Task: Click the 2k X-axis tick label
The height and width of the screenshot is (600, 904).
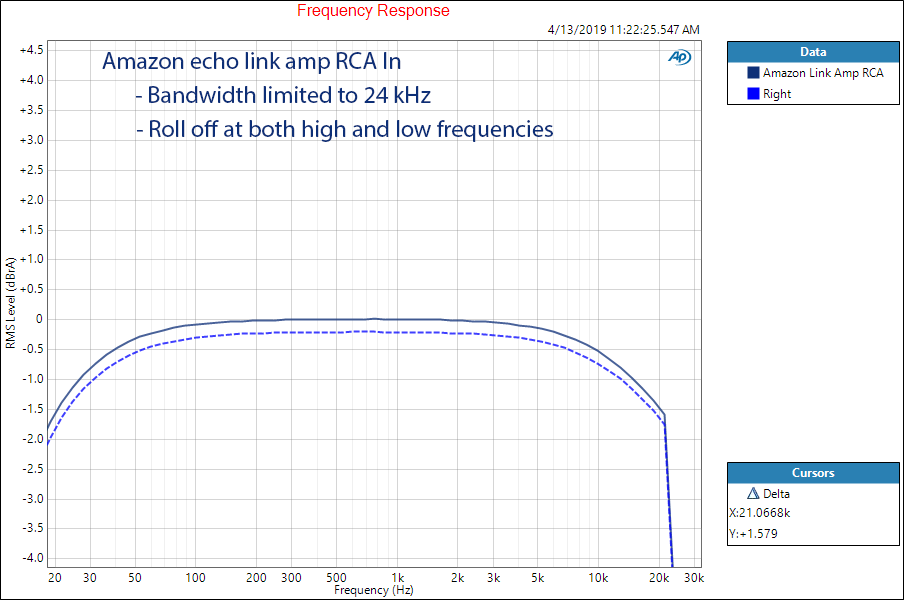Action: pyautogui.click(x=458, y=578)
